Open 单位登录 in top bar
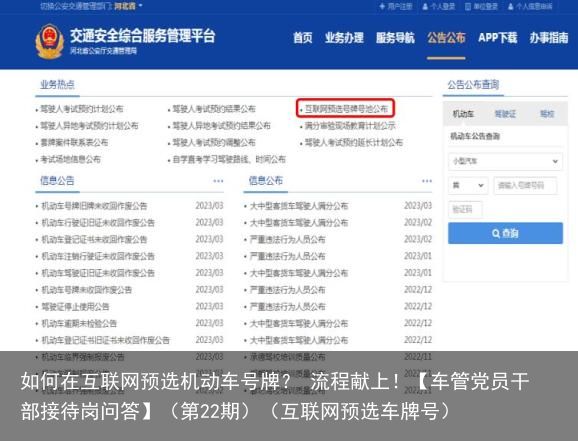The height and width of the screenshot is (441, 578). pyautogui.click(x=481, y=6)
